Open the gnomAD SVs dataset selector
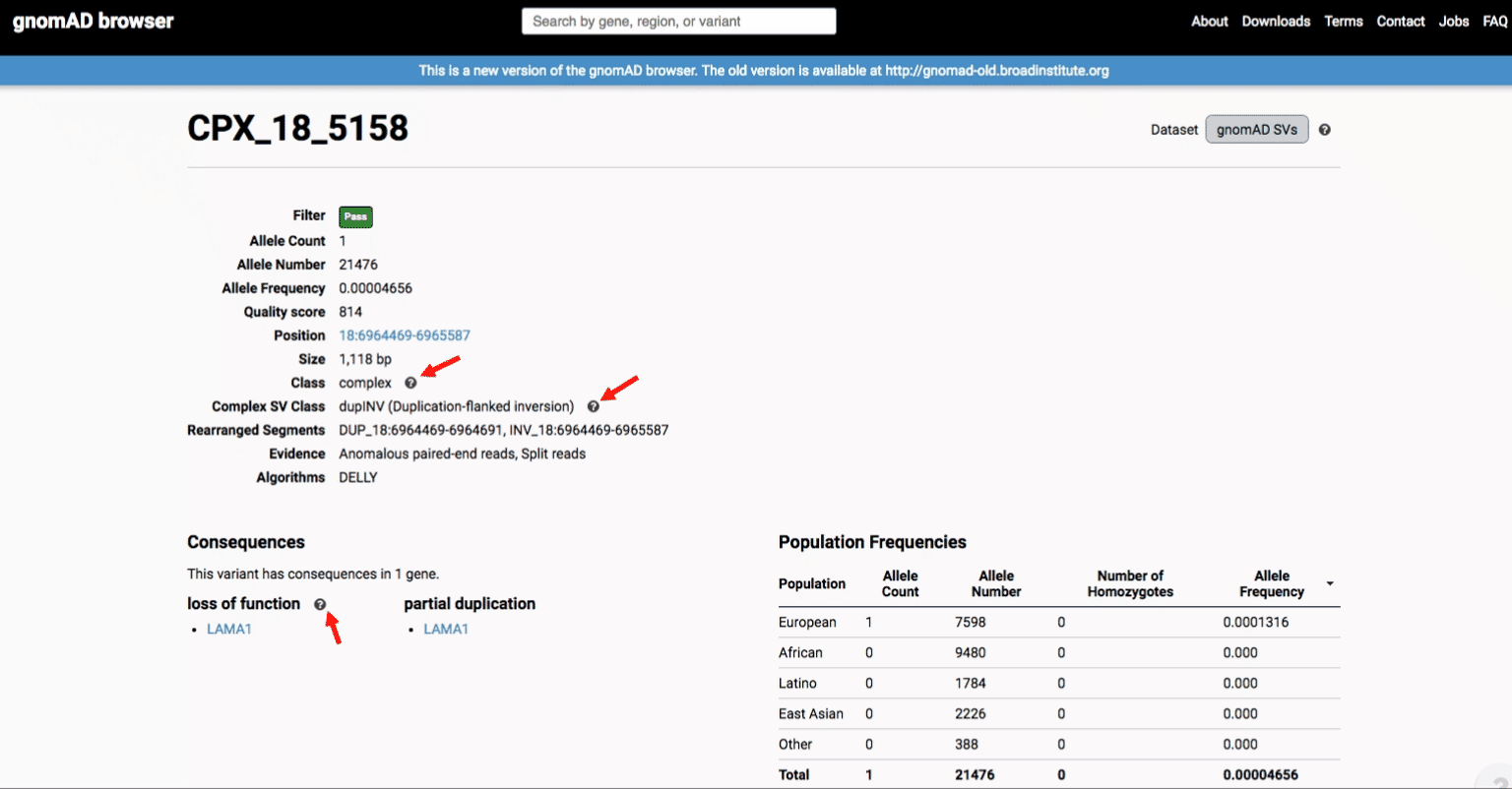The width and height of the screenshot is (1512, 789). (1256, 130)
